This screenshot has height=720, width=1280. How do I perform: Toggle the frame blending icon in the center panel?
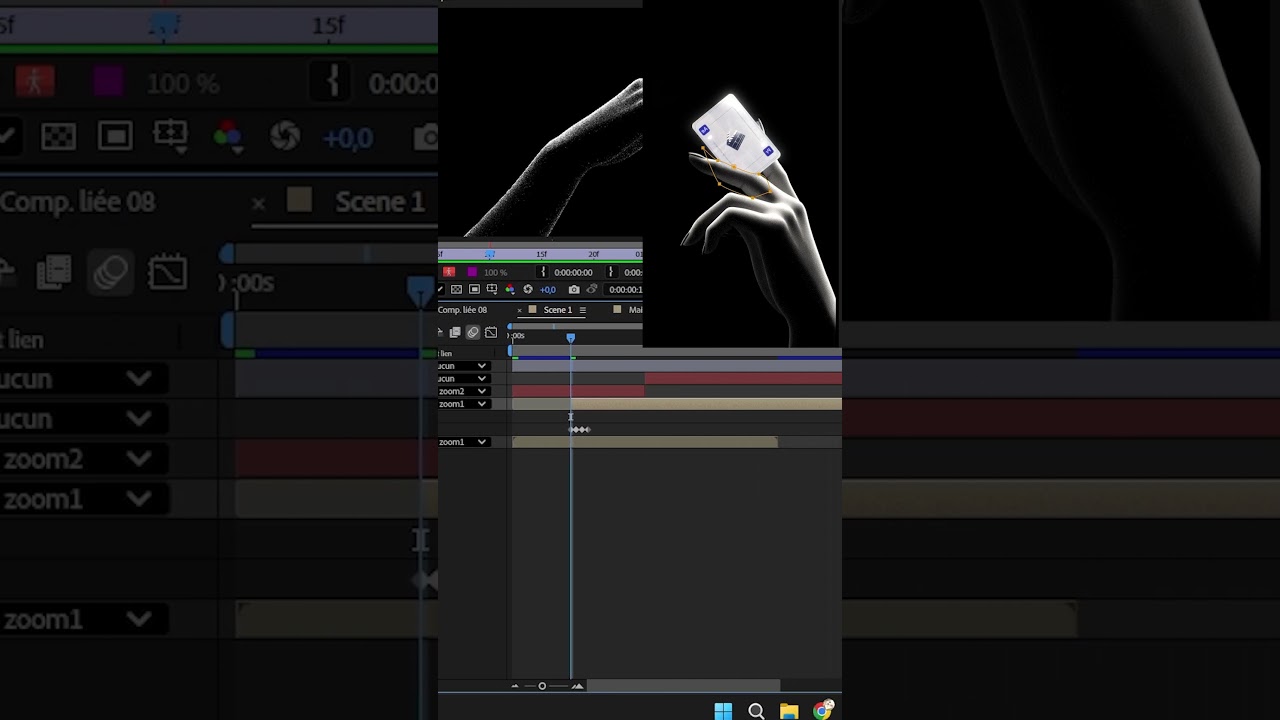(455, 332)
